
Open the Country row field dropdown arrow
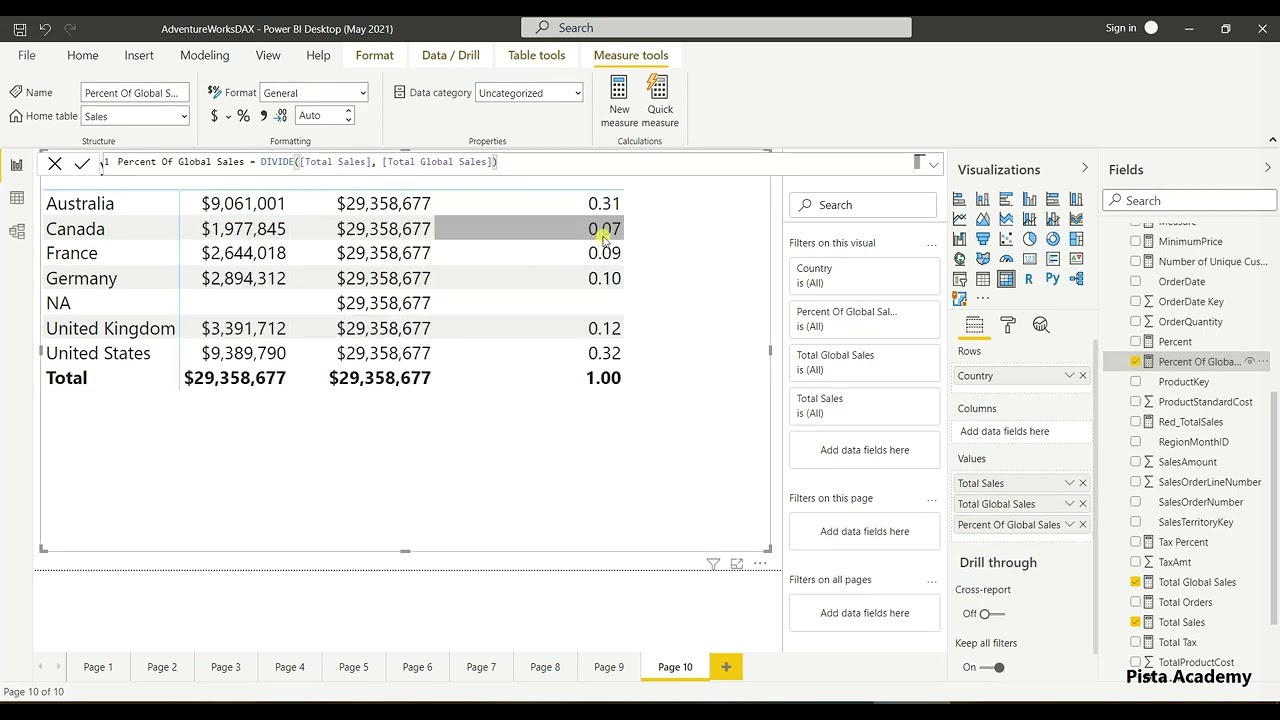1069,376
